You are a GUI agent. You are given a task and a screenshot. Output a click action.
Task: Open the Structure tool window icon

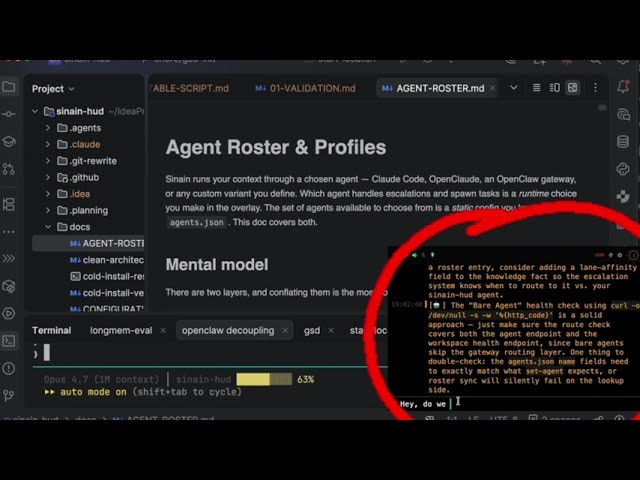[9, 204]
